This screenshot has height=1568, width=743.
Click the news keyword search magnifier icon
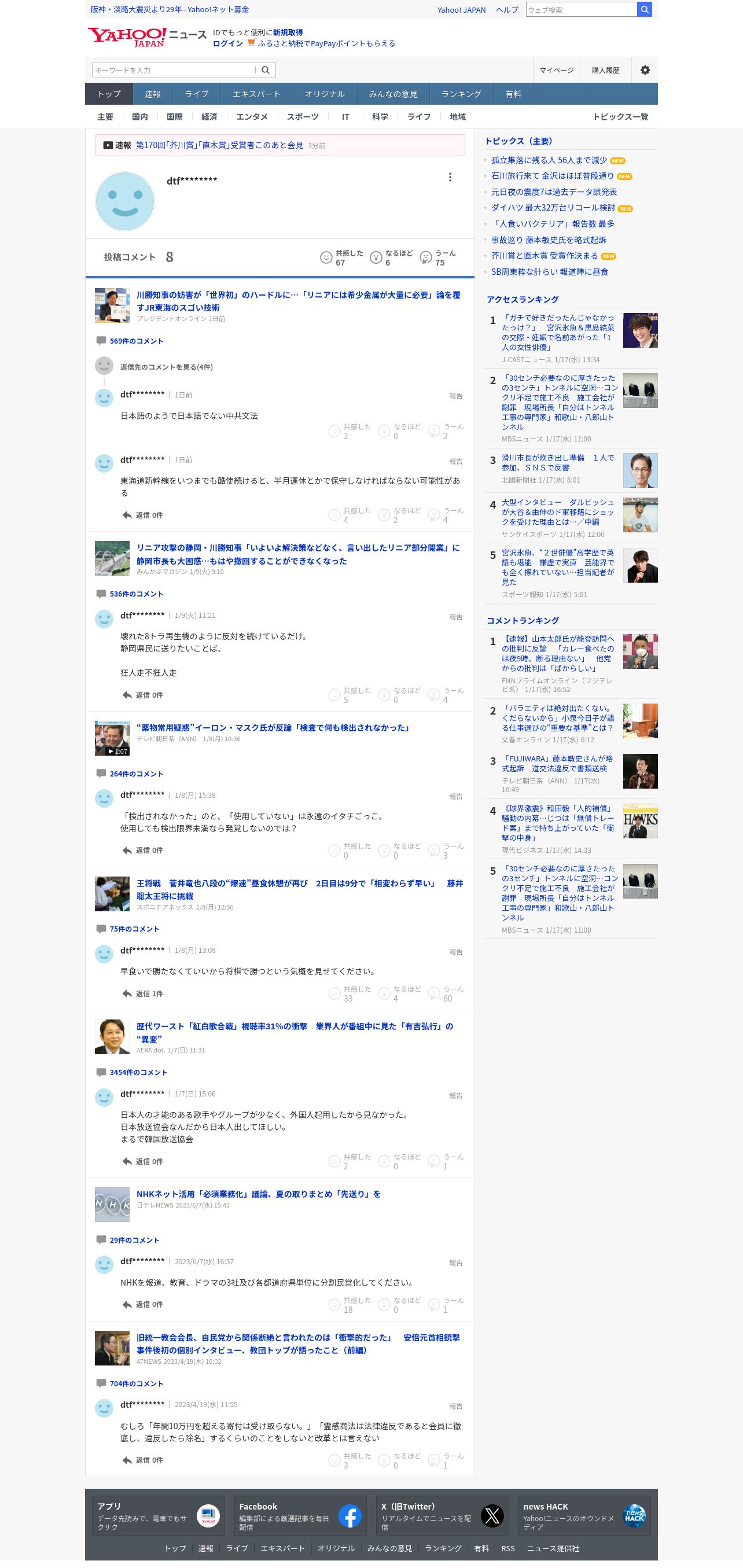(x=265, y=70)
